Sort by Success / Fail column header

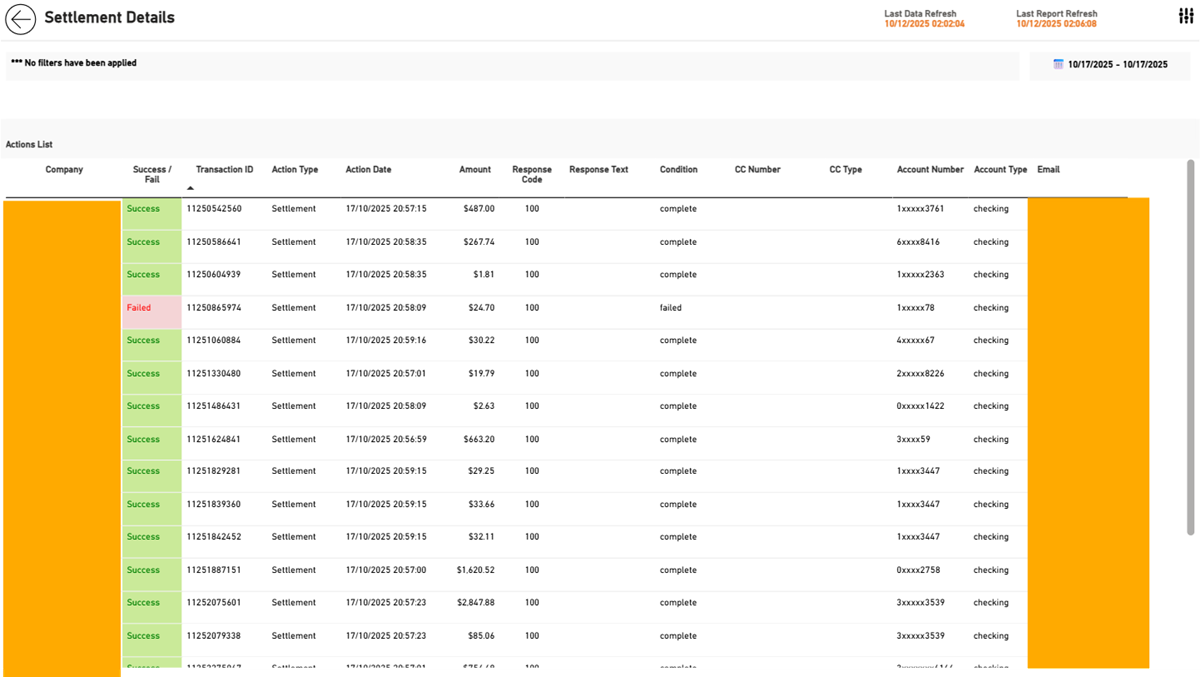152,175
